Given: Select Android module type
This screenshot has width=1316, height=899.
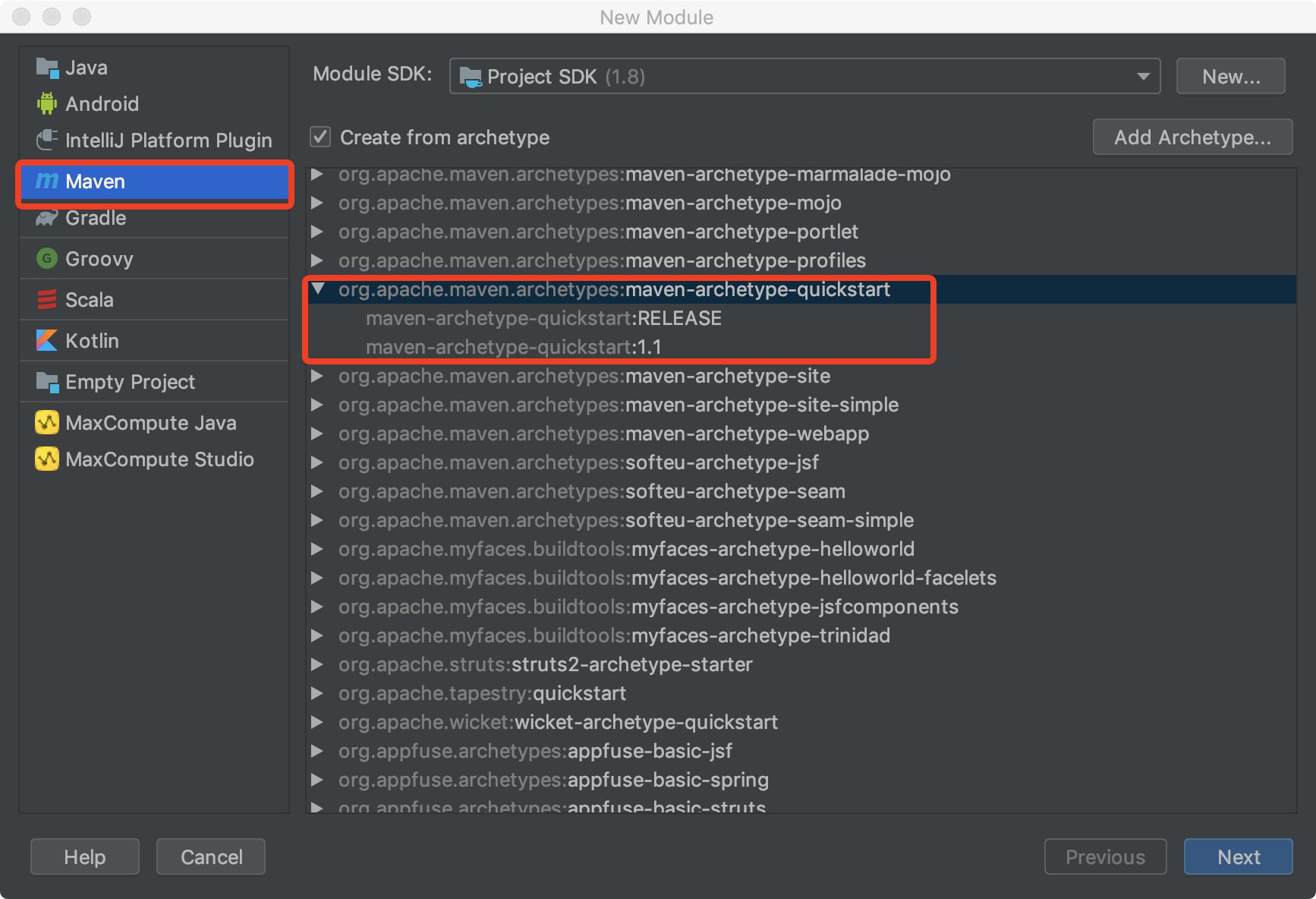Looking at the screenshot, I should (154, 103).
